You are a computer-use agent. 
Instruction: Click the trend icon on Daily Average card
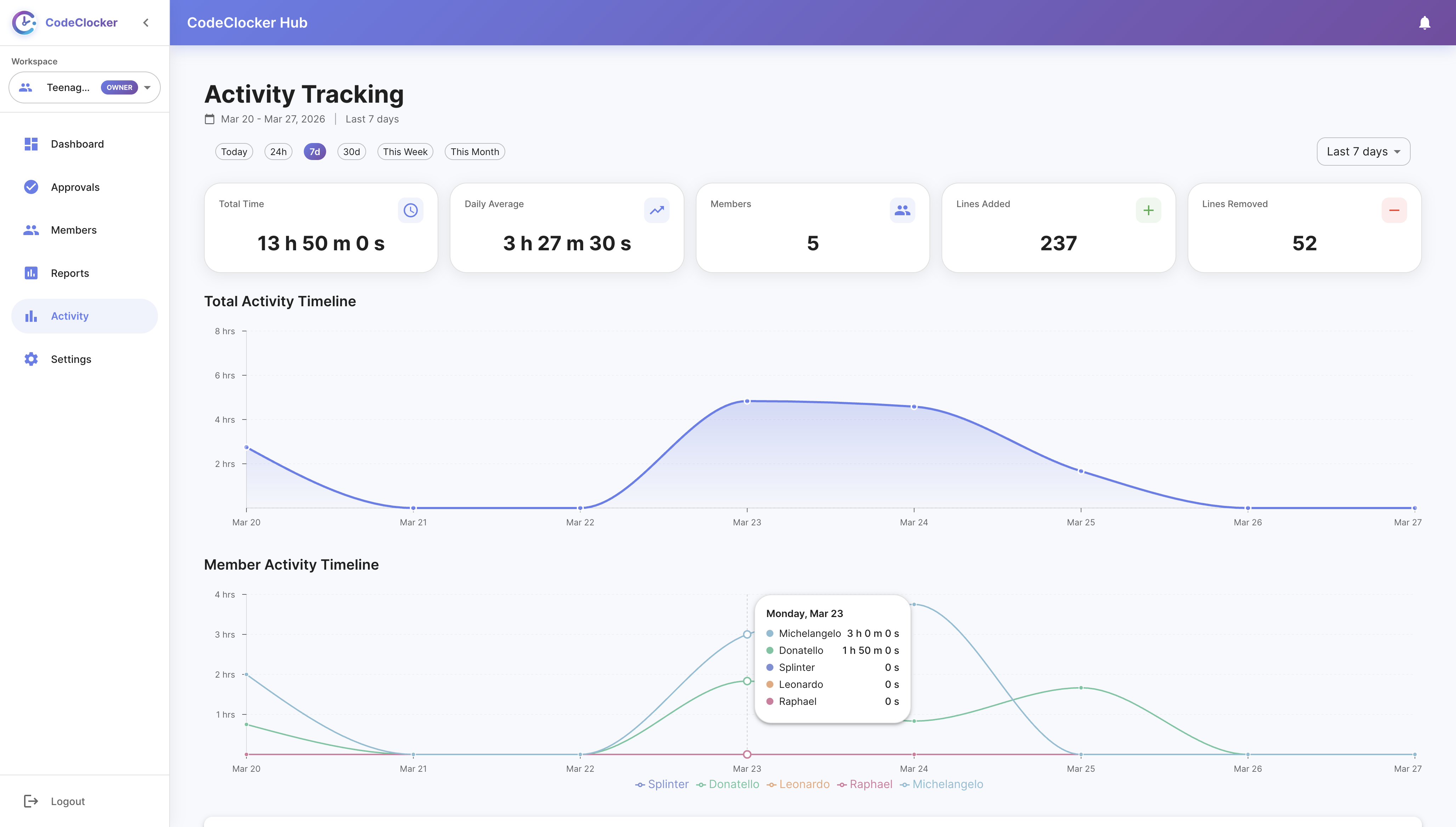[x=657, y=210]
